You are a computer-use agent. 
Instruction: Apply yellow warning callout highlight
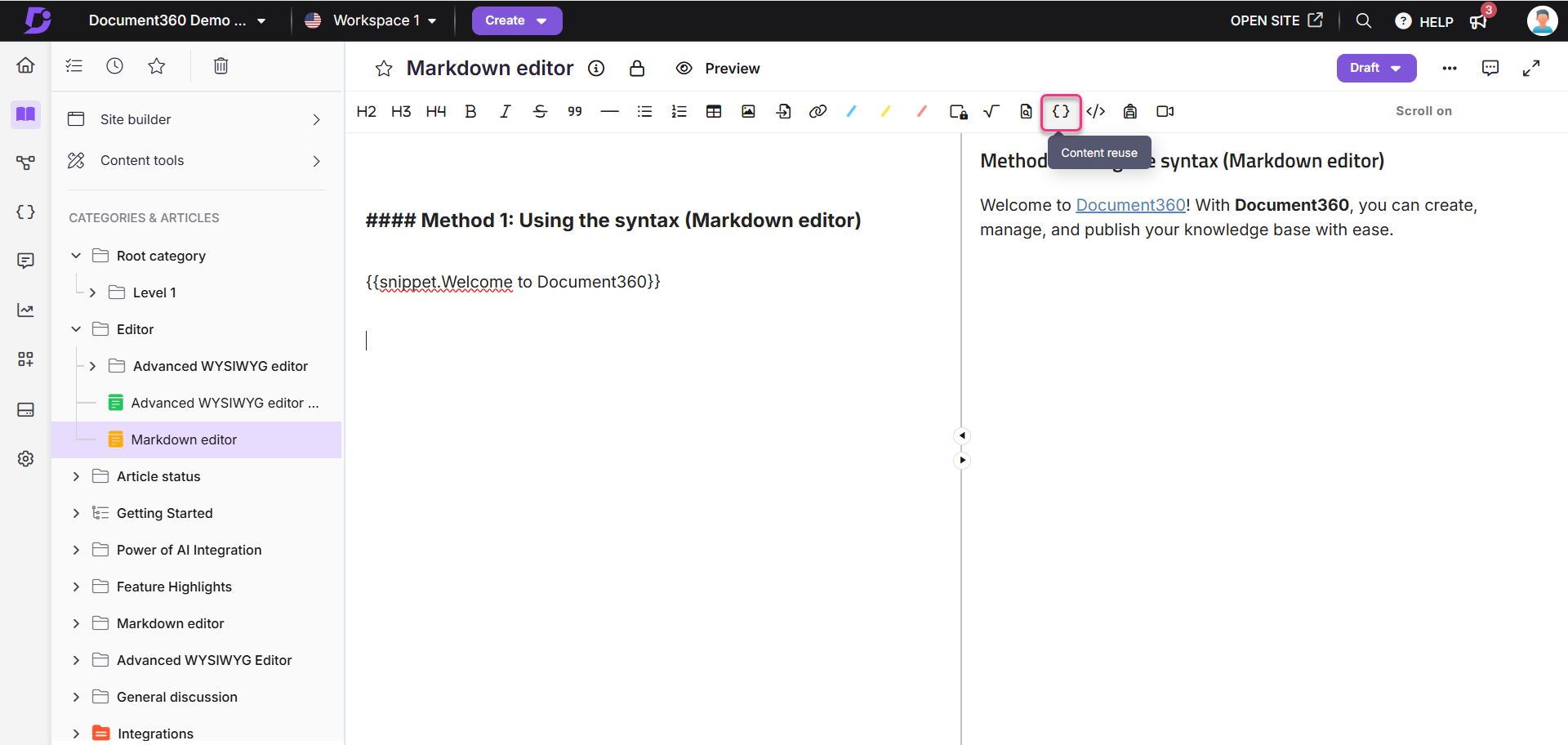coord(886,111)
